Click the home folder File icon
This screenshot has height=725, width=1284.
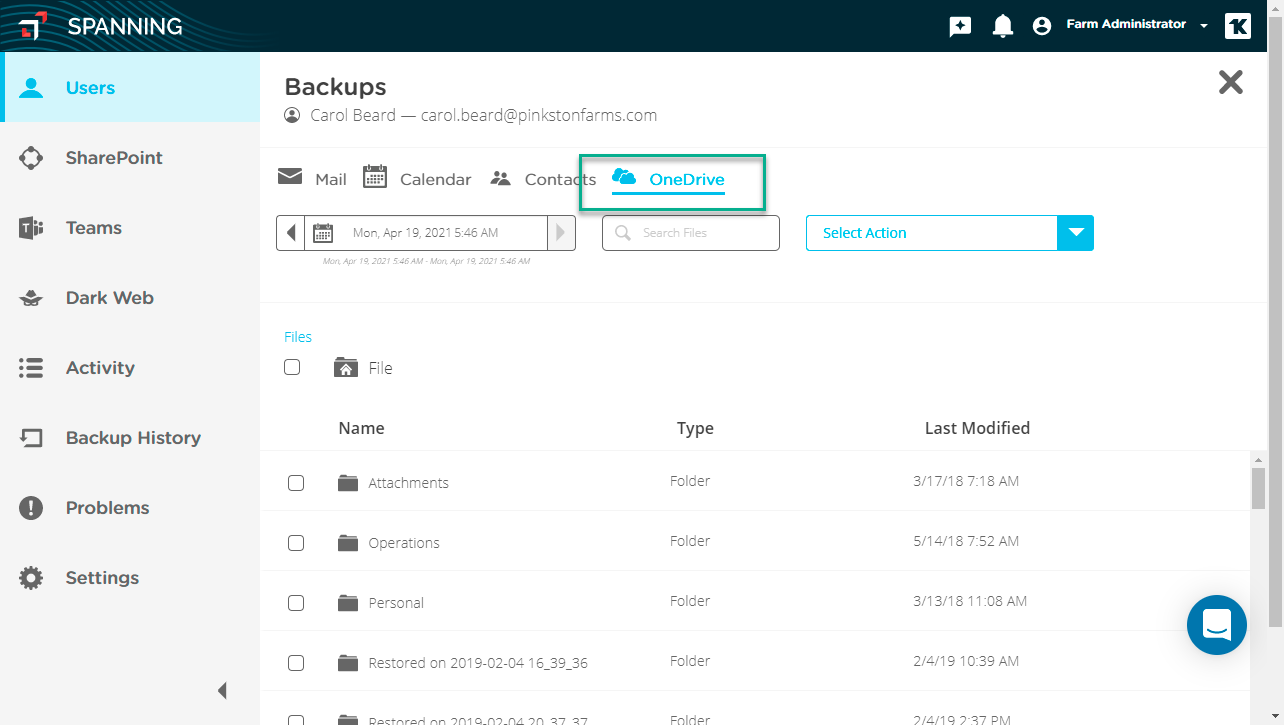346,367
